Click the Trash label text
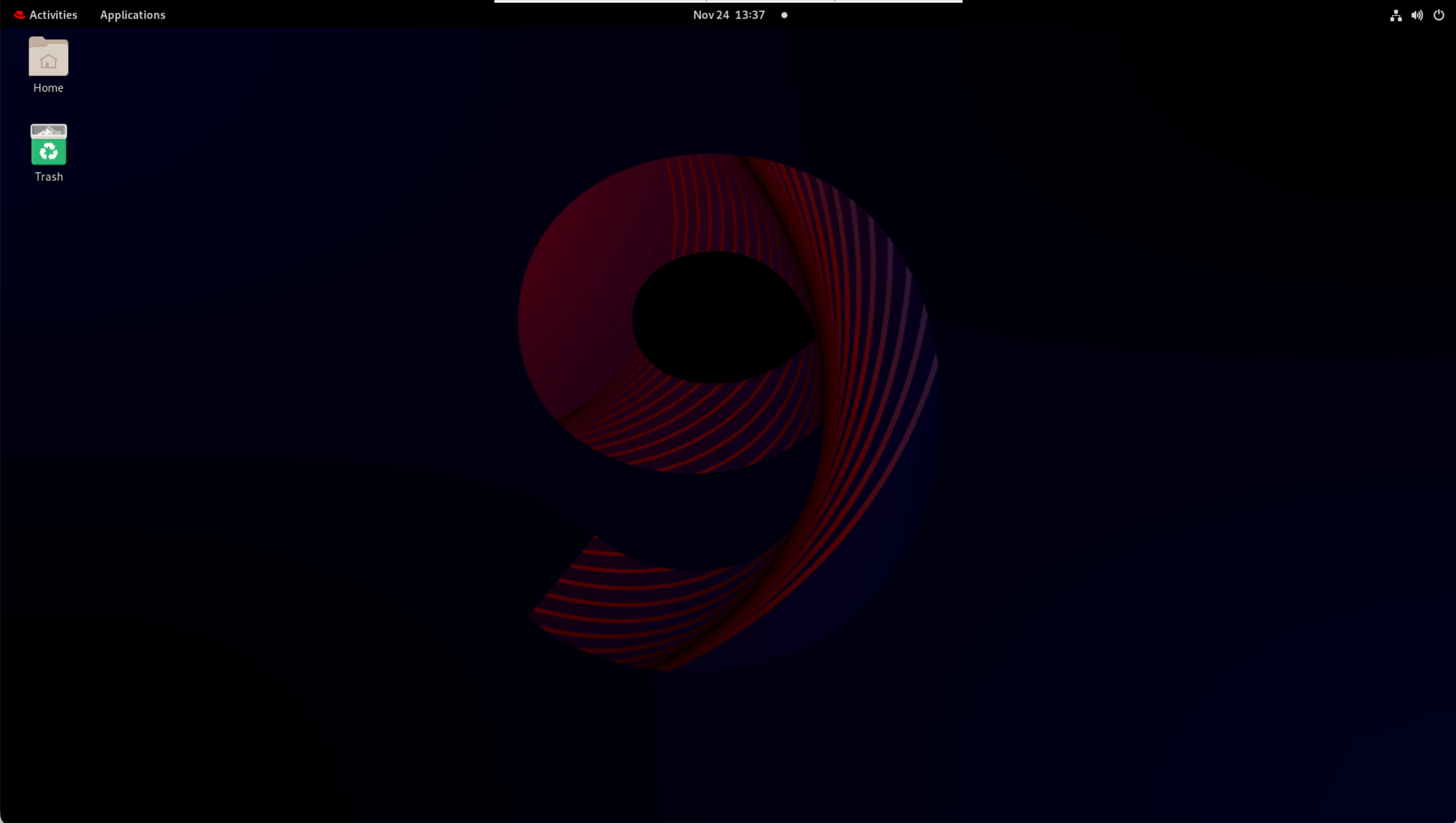 49,177
